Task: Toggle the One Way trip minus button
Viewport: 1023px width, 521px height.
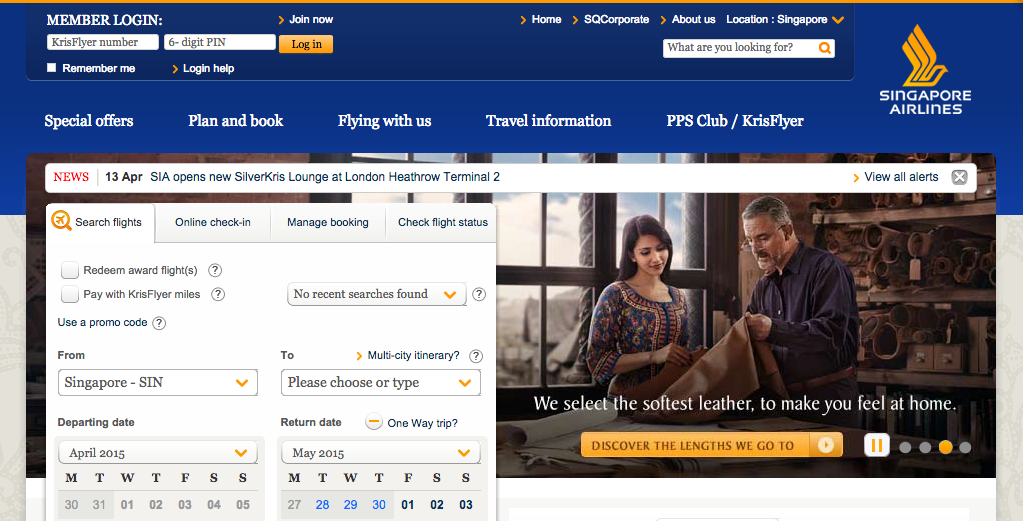Action: (373, 422)
